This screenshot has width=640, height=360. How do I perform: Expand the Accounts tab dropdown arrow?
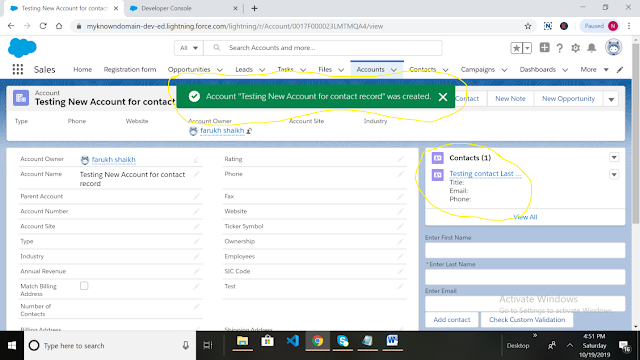(394, 70)
